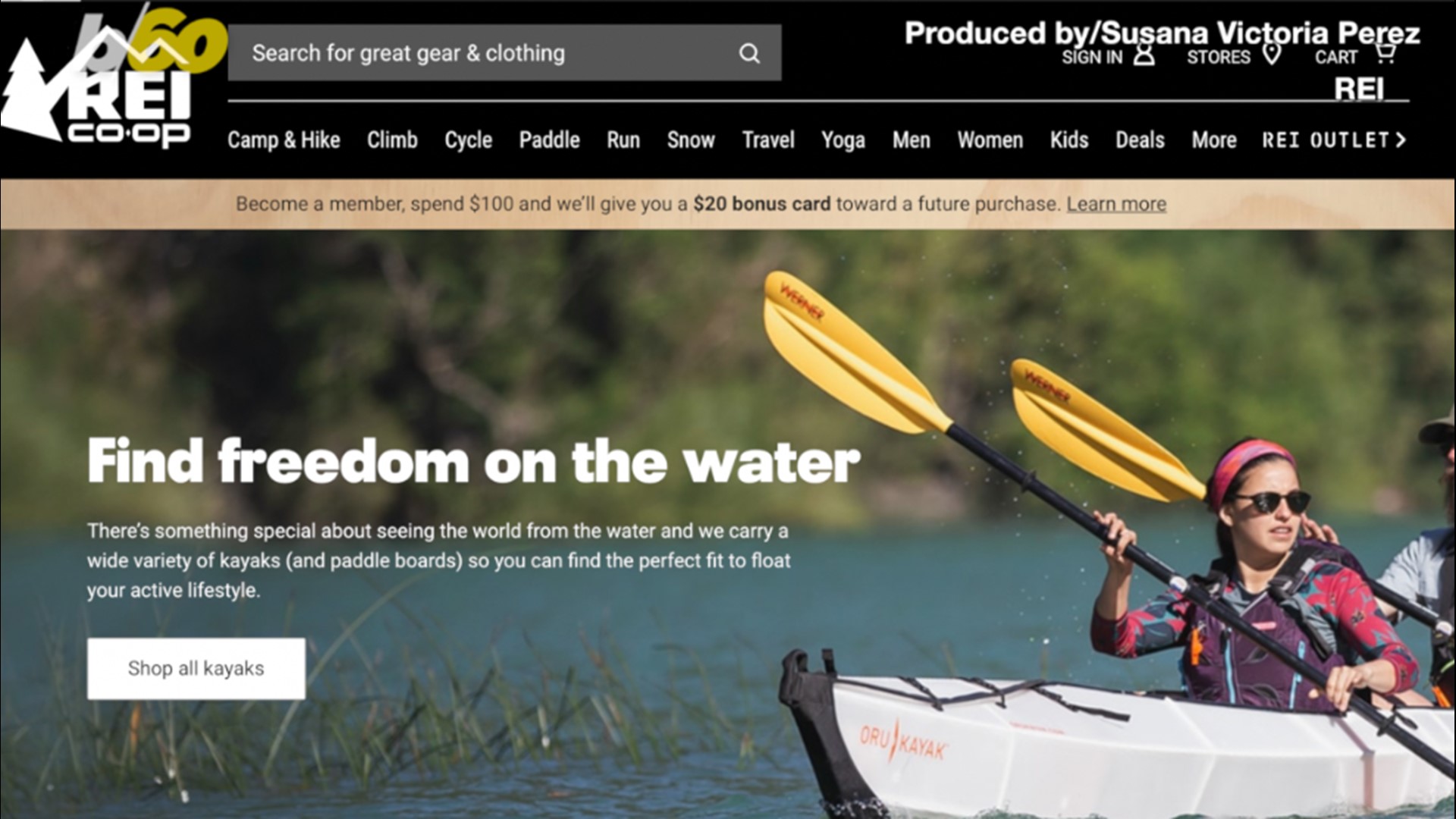Screen dimensions: 1456x819
Task: Focus the gear & clothing search field
Action: click(x=504, y=53)
